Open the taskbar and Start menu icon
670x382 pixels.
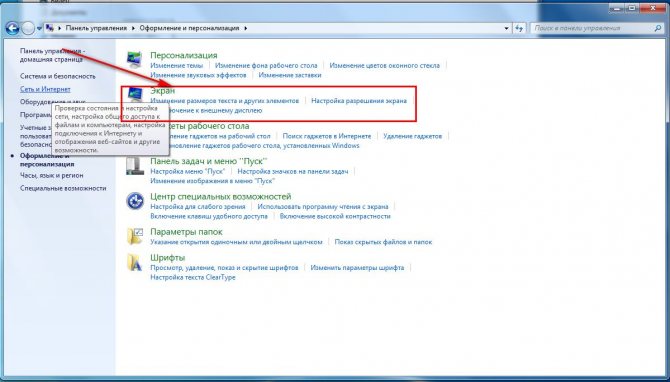135,165
